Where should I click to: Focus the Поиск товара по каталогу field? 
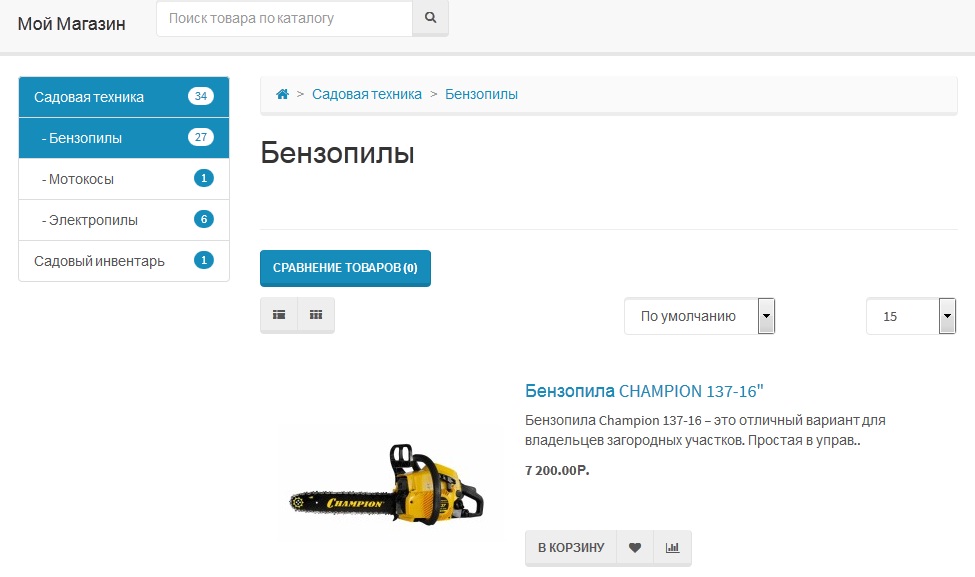(285, 19)
